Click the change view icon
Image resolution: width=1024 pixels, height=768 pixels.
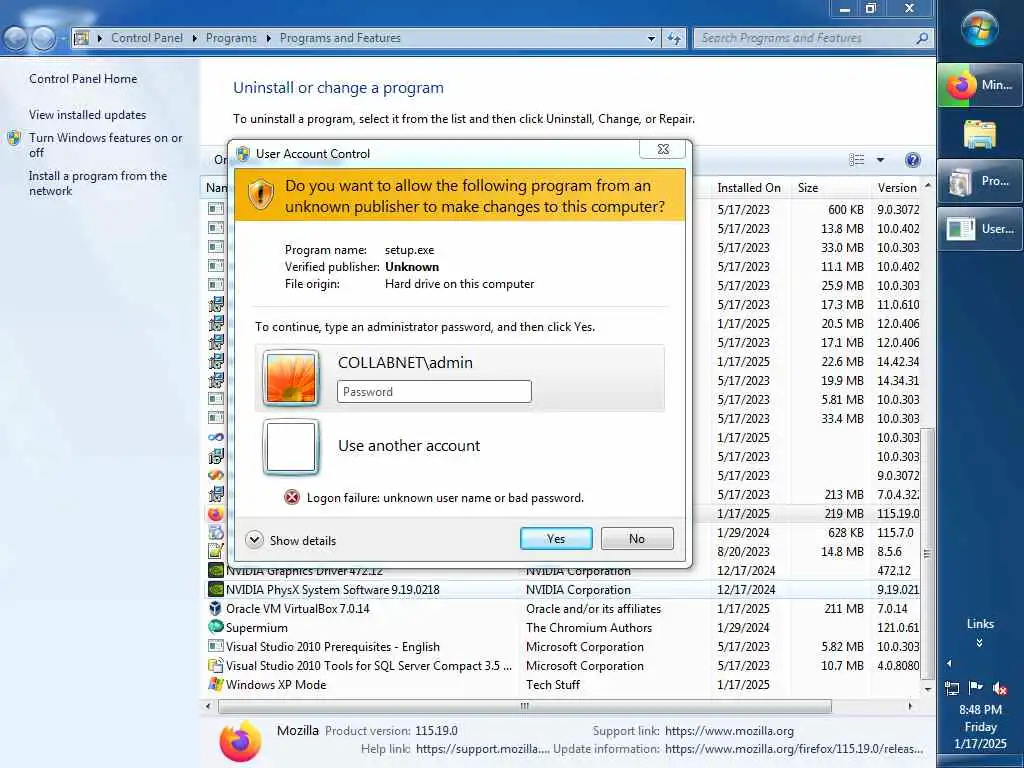[857, 160]
